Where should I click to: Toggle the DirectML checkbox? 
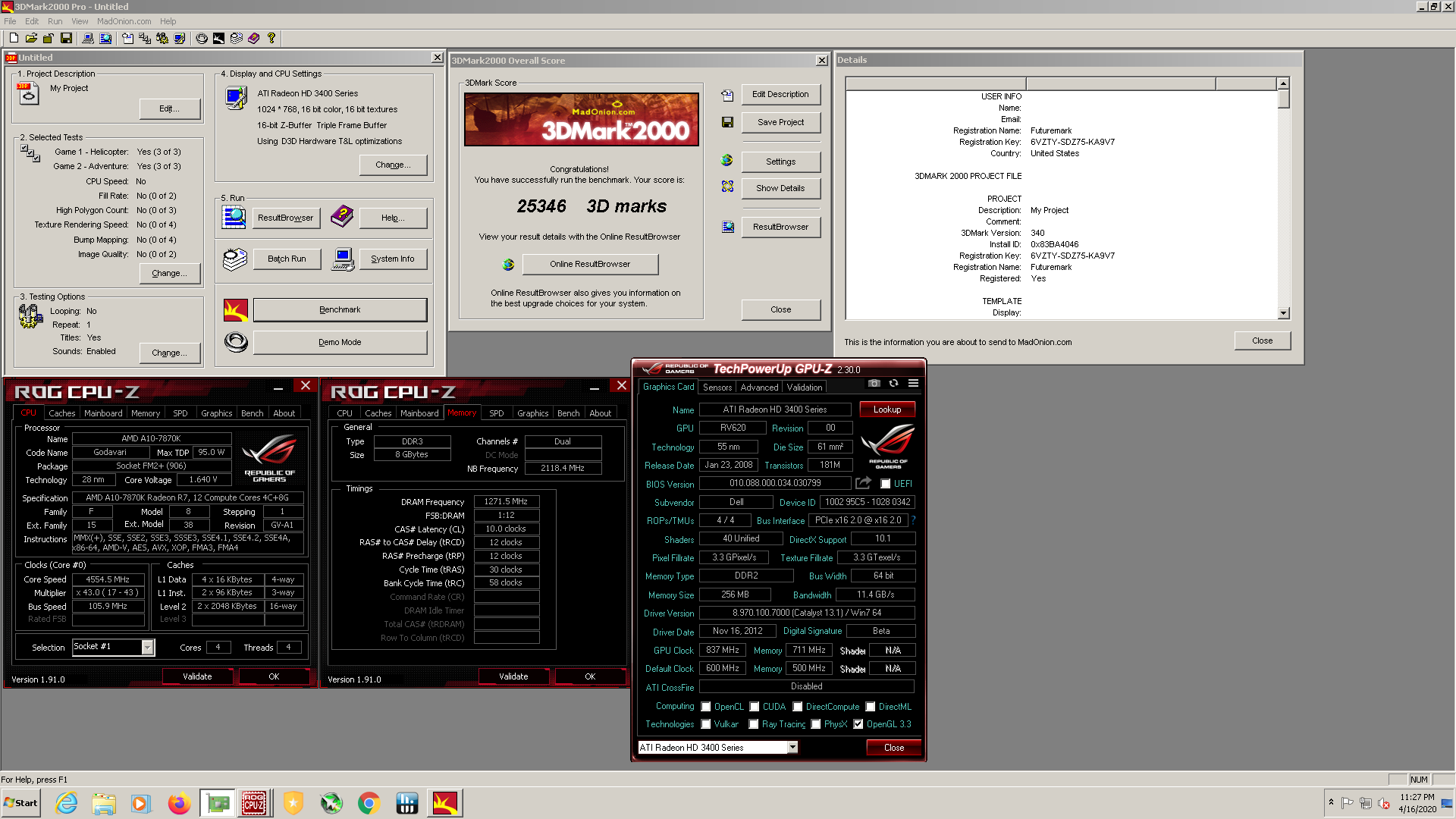[x=871, y=707]
